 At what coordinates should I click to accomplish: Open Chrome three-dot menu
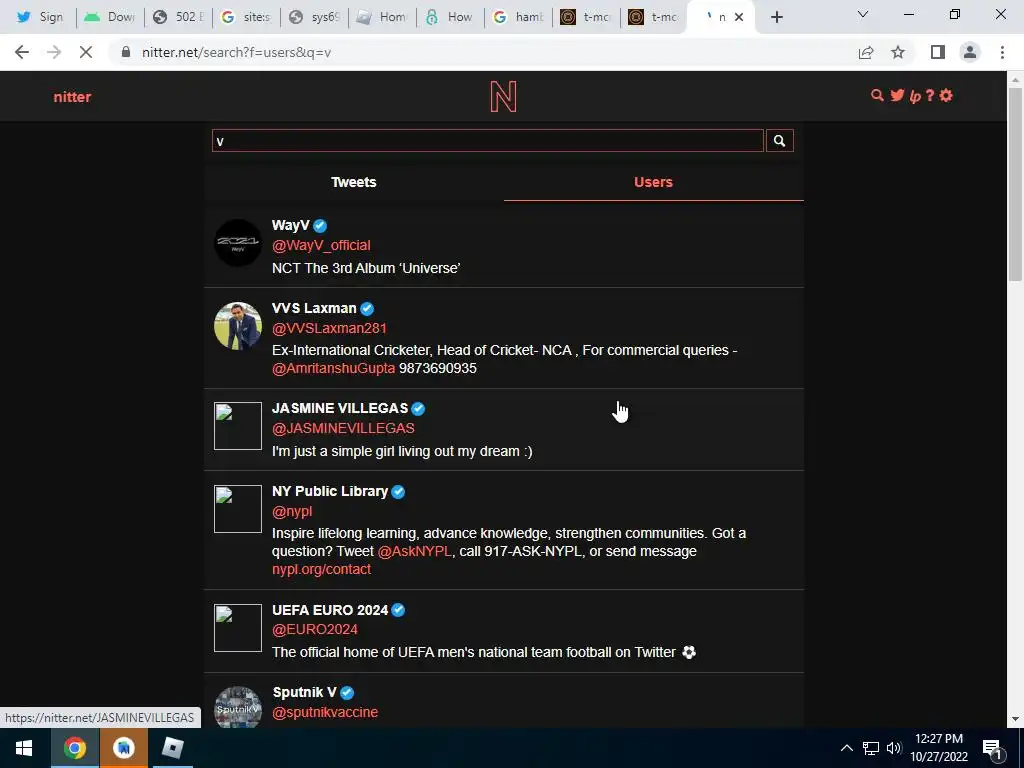[1002, 52]
